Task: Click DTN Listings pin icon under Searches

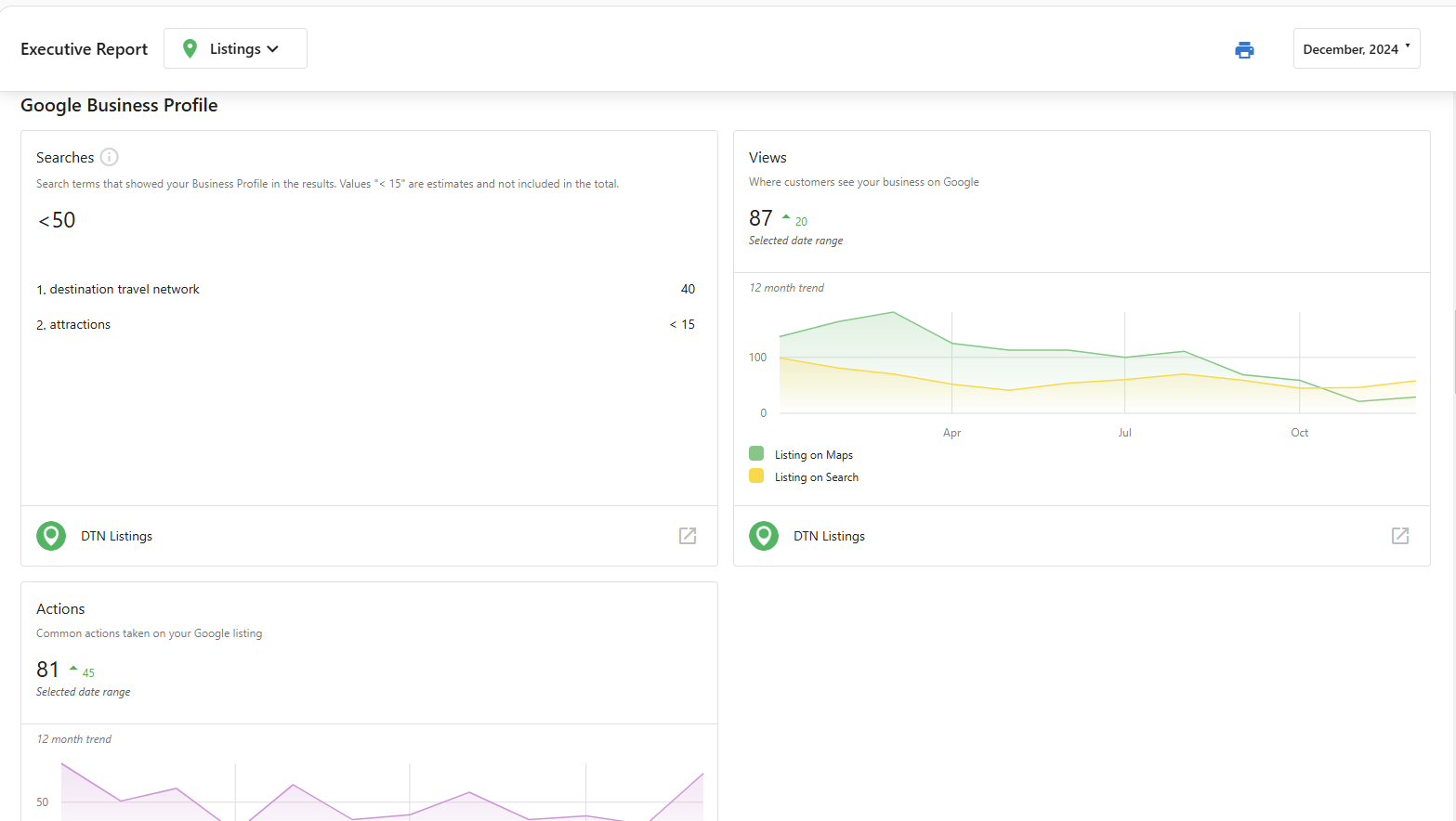Action: [51, 536]
